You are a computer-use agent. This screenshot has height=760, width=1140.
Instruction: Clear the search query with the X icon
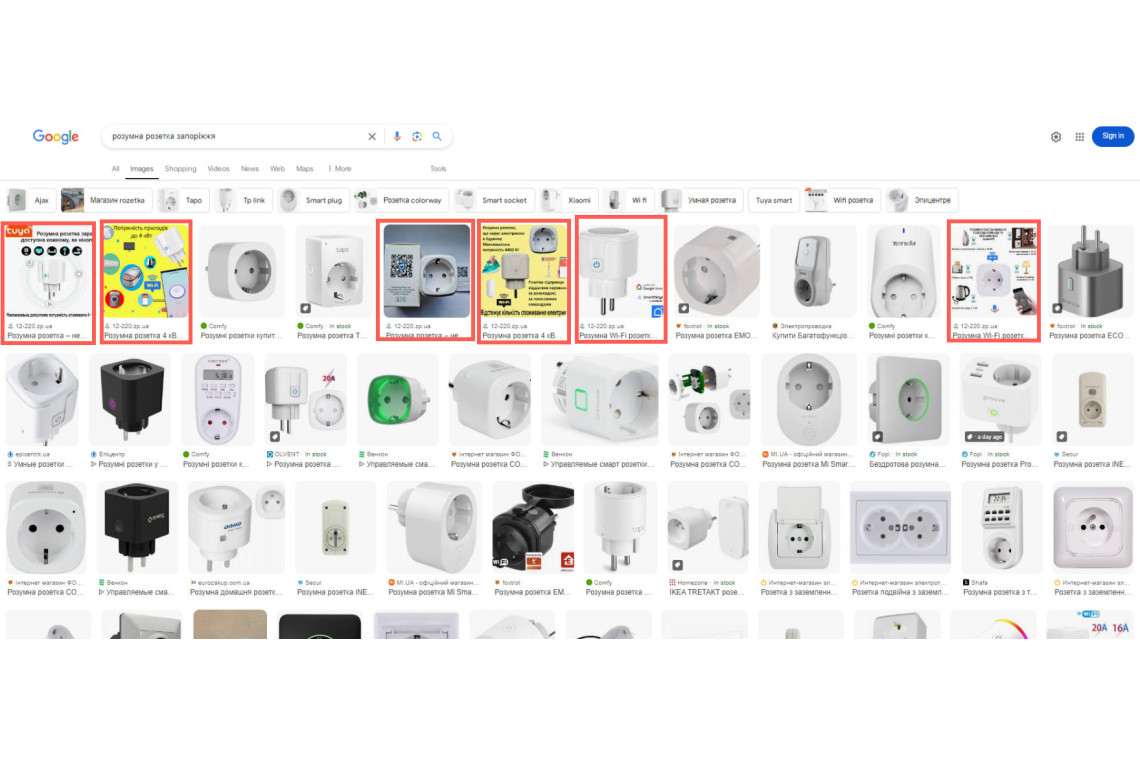point(372,136)
